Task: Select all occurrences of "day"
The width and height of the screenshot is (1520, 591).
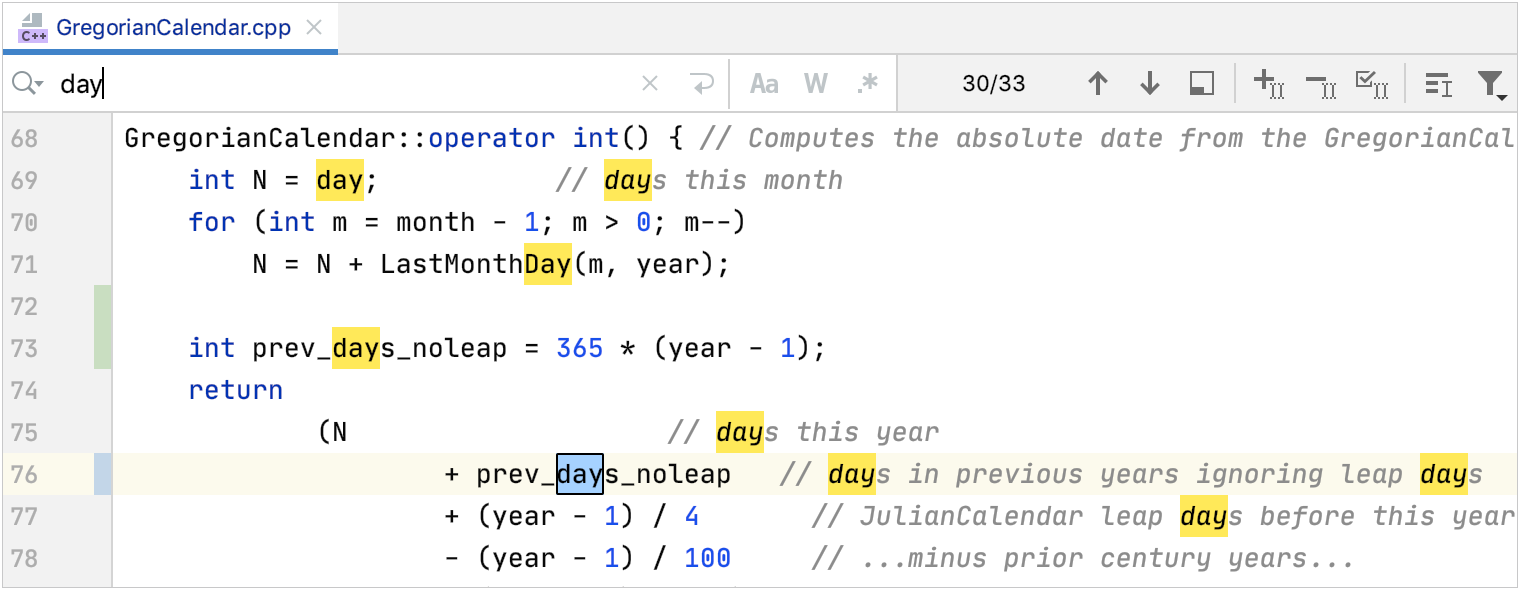Action: (1373, 84)
